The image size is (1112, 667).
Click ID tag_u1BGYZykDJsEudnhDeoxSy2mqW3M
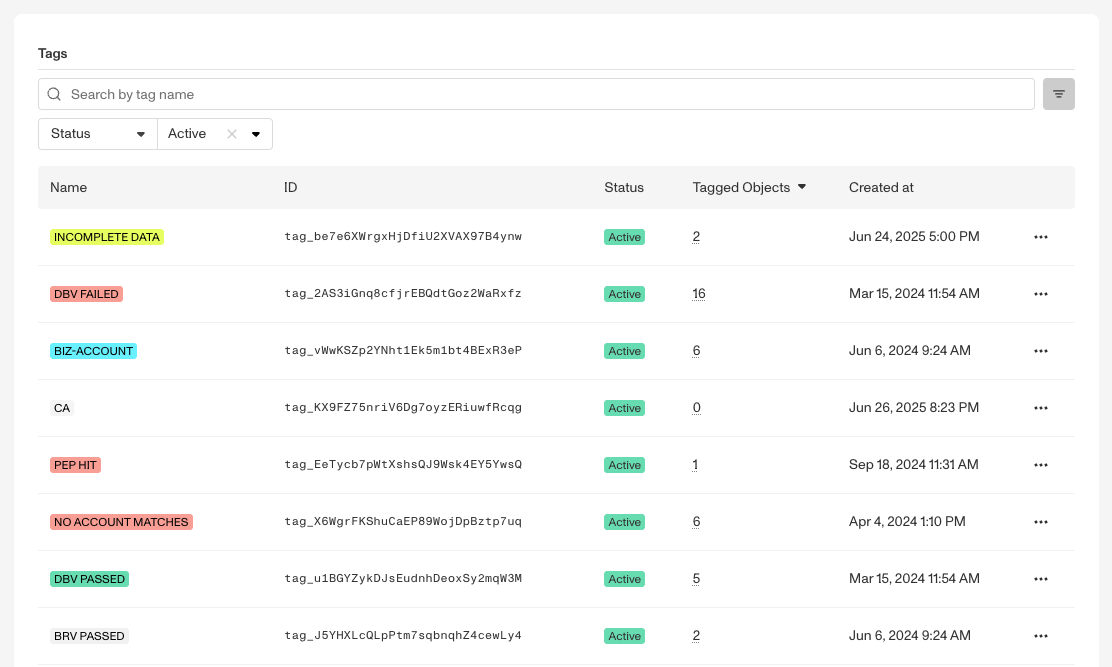tap(403, 579)
